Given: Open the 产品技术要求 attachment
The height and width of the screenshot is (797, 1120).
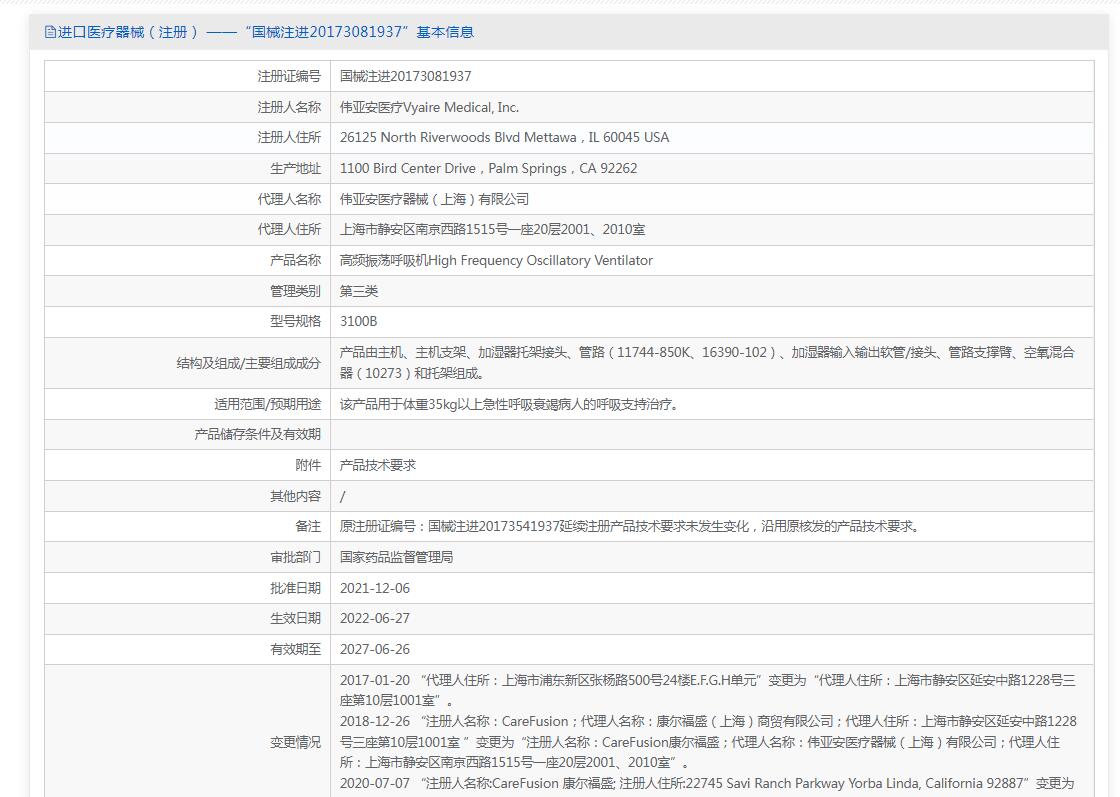Looking at the screenshot, I should [378, 465].
